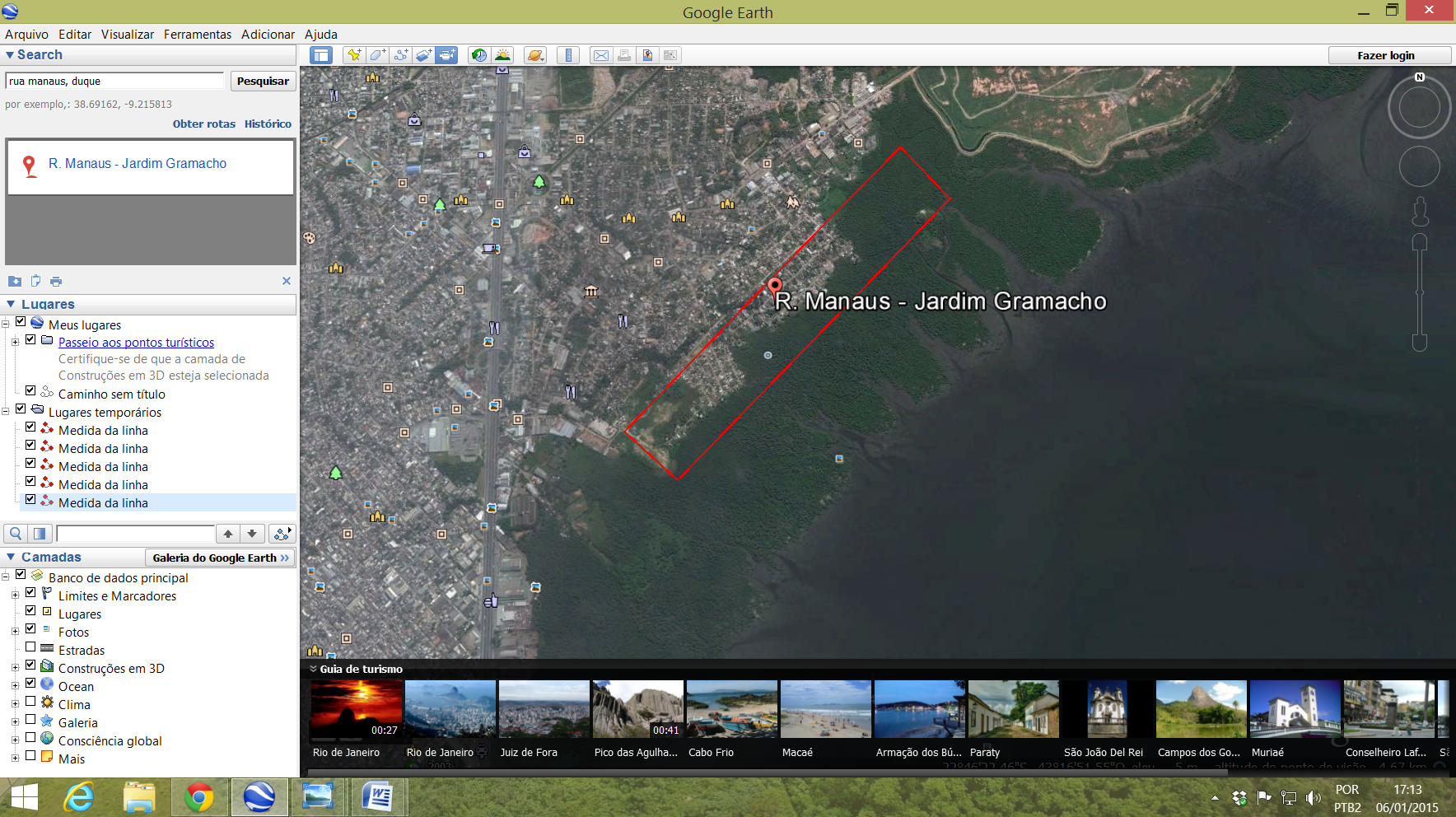Open Galeria do Google Earth button
The width and height of the screenshot is (1456, 817).
(220, 558)
